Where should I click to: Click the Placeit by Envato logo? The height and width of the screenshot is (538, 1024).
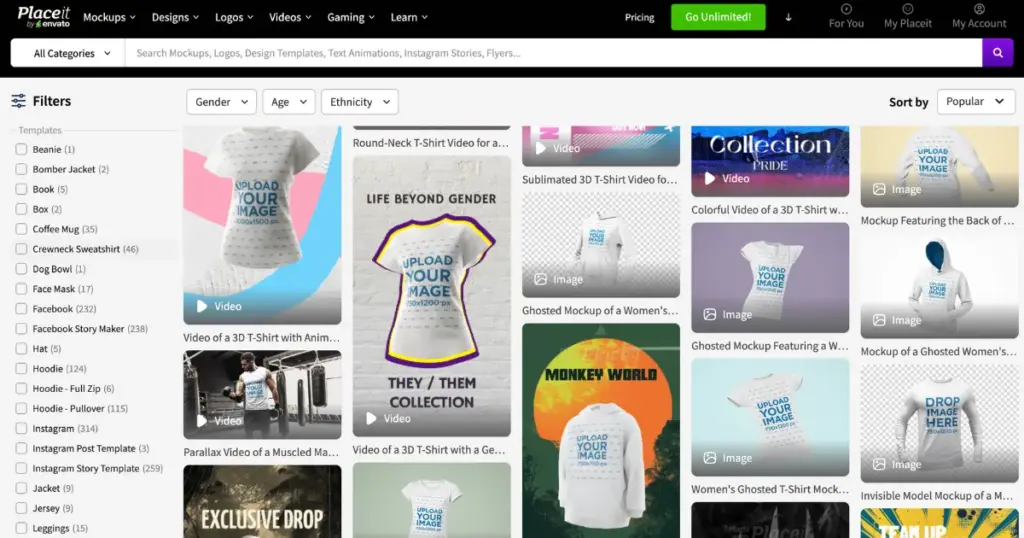(43, 17)
